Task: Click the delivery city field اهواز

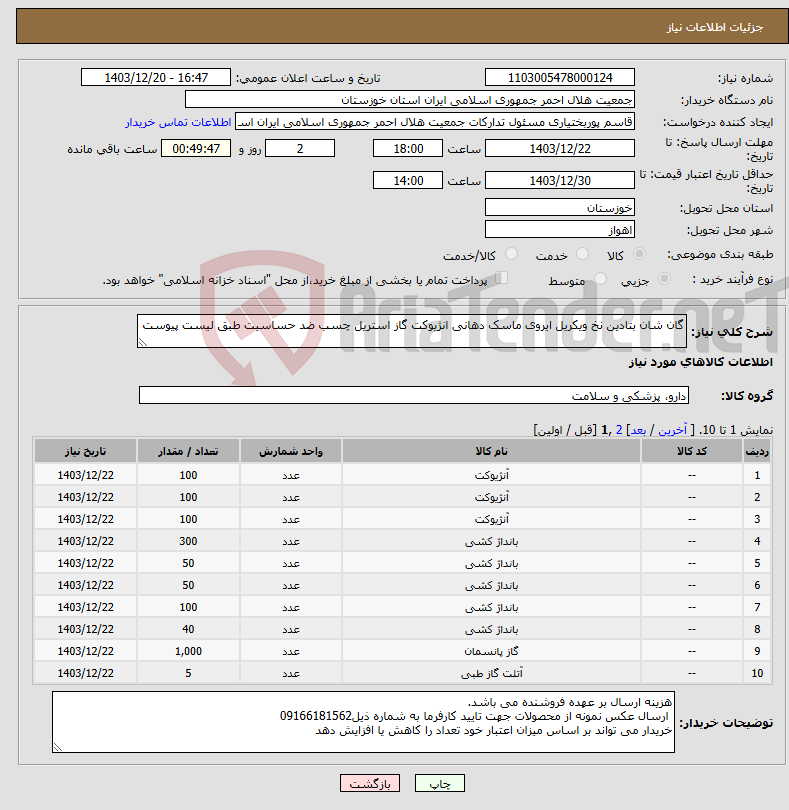Action: coord(560,229)
